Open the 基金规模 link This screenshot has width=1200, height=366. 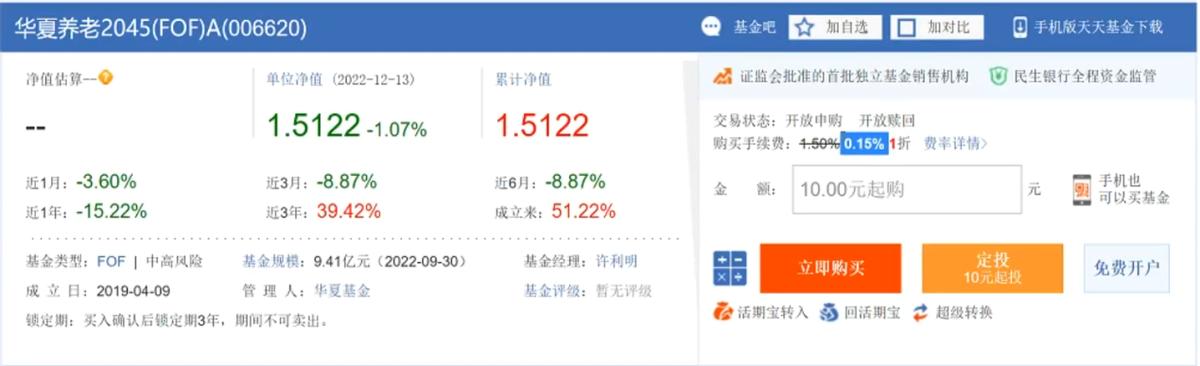(x=273, y=262)
